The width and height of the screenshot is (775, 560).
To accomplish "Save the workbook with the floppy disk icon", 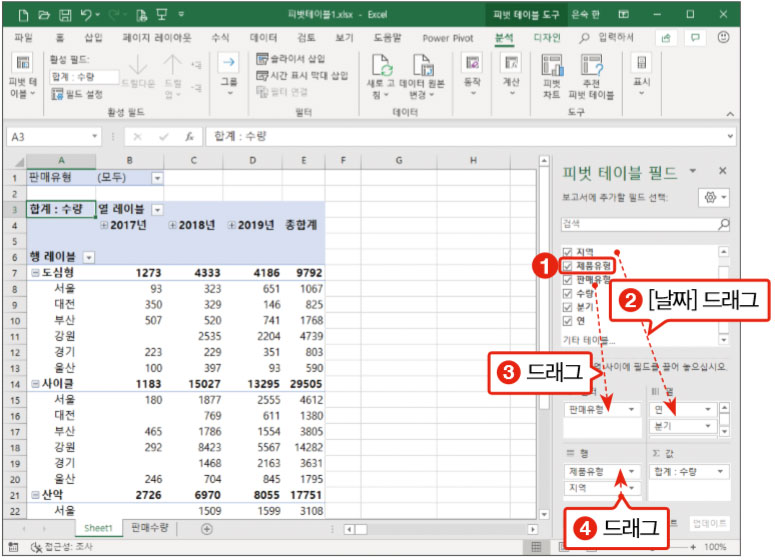I will (x=65, y=15).
